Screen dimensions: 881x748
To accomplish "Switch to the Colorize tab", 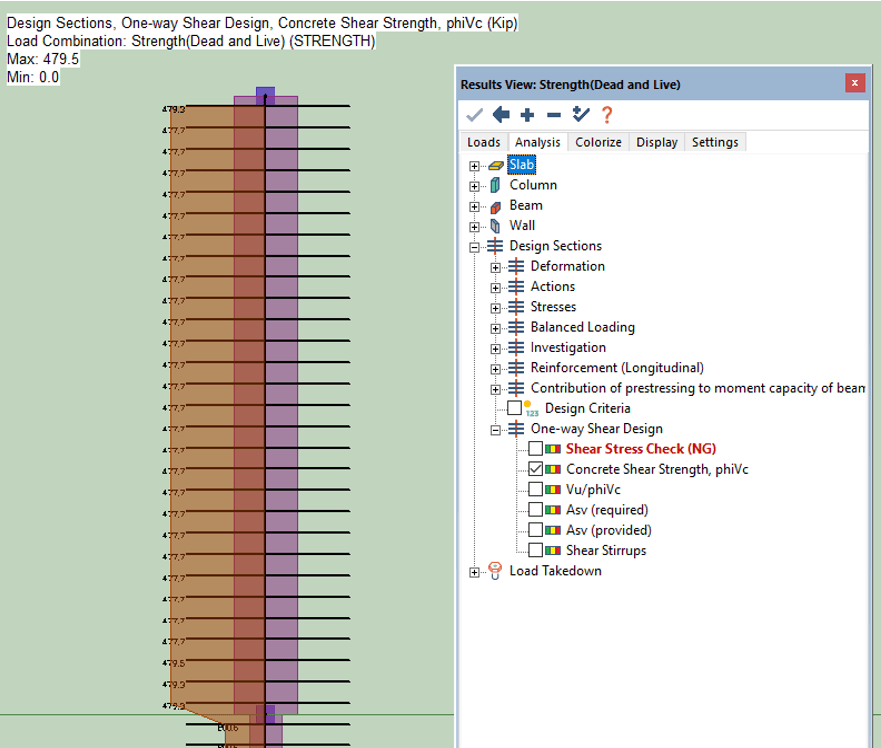I will pyautogui.click(x=598, y=142).
